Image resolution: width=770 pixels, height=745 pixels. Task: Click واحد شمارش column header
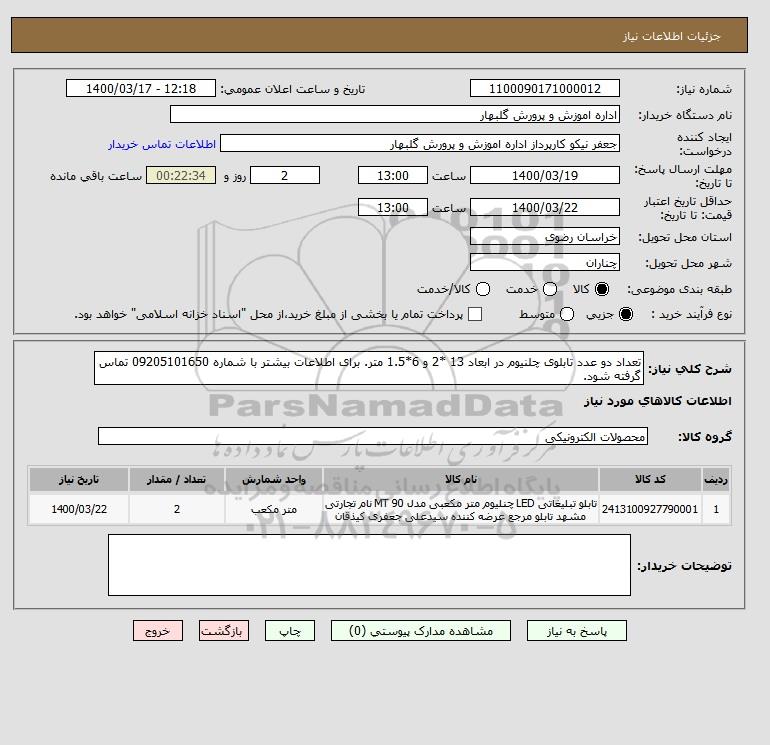pyautogui.click(x=274, y=479)
